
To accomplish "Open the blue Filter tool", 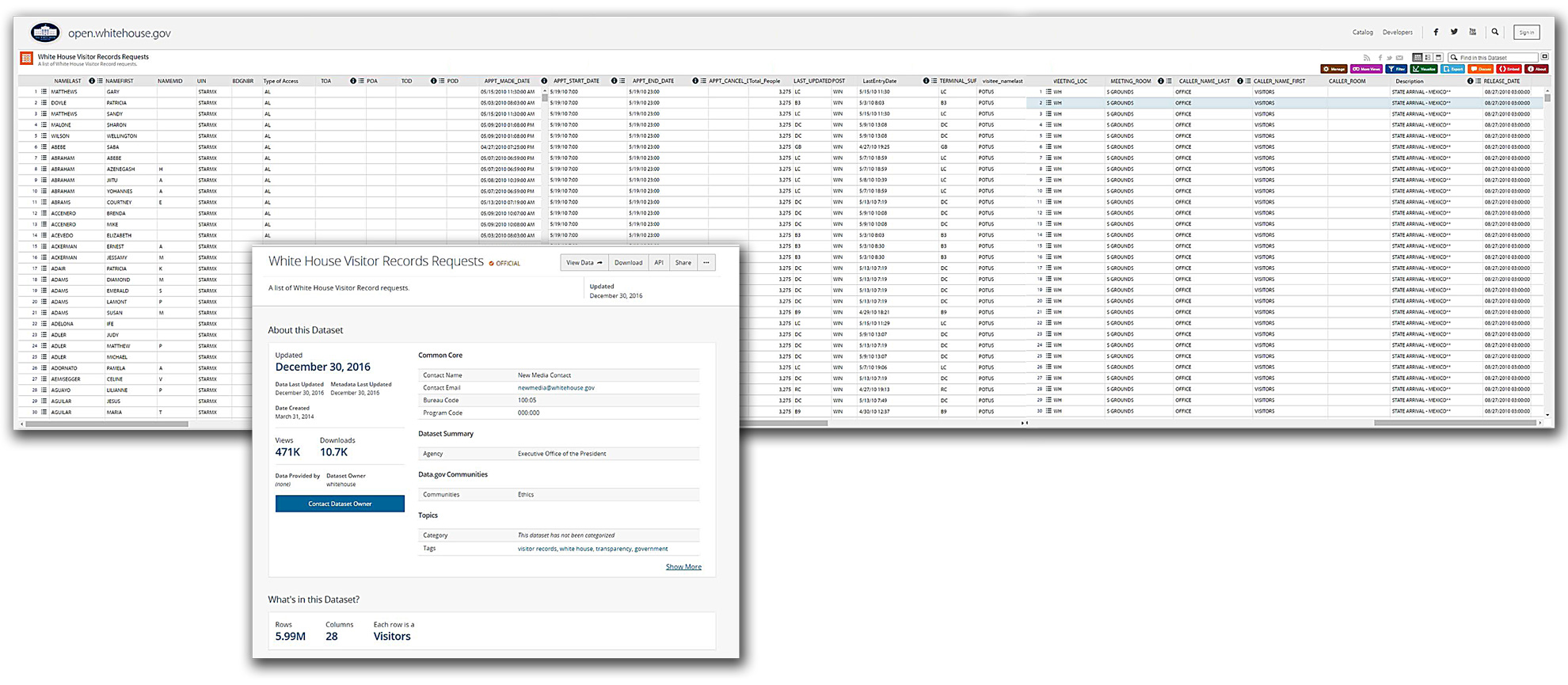I will click(x=1395, y=69).
